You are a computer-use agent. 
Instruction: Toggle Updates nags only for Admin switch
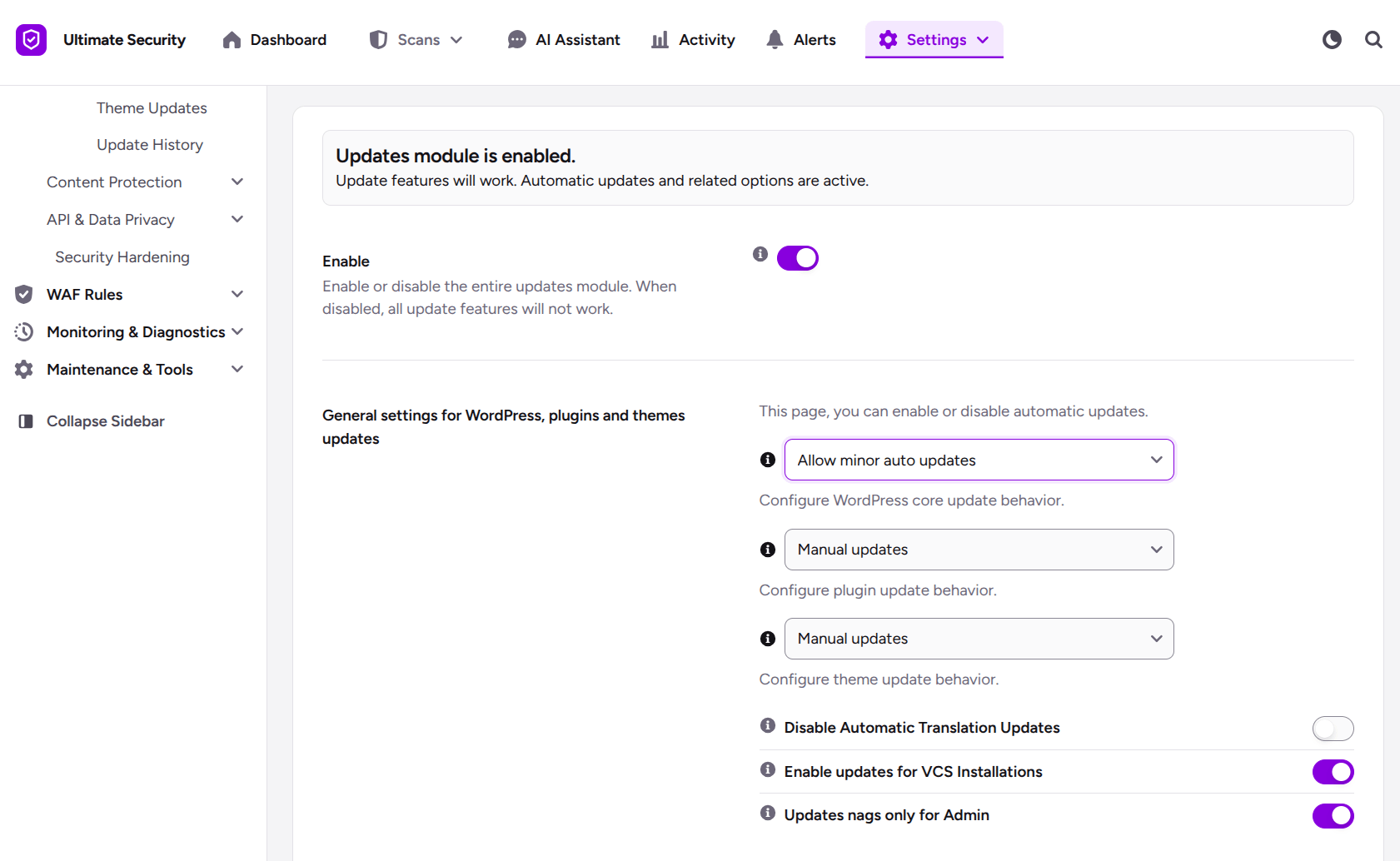point(1333,816)
